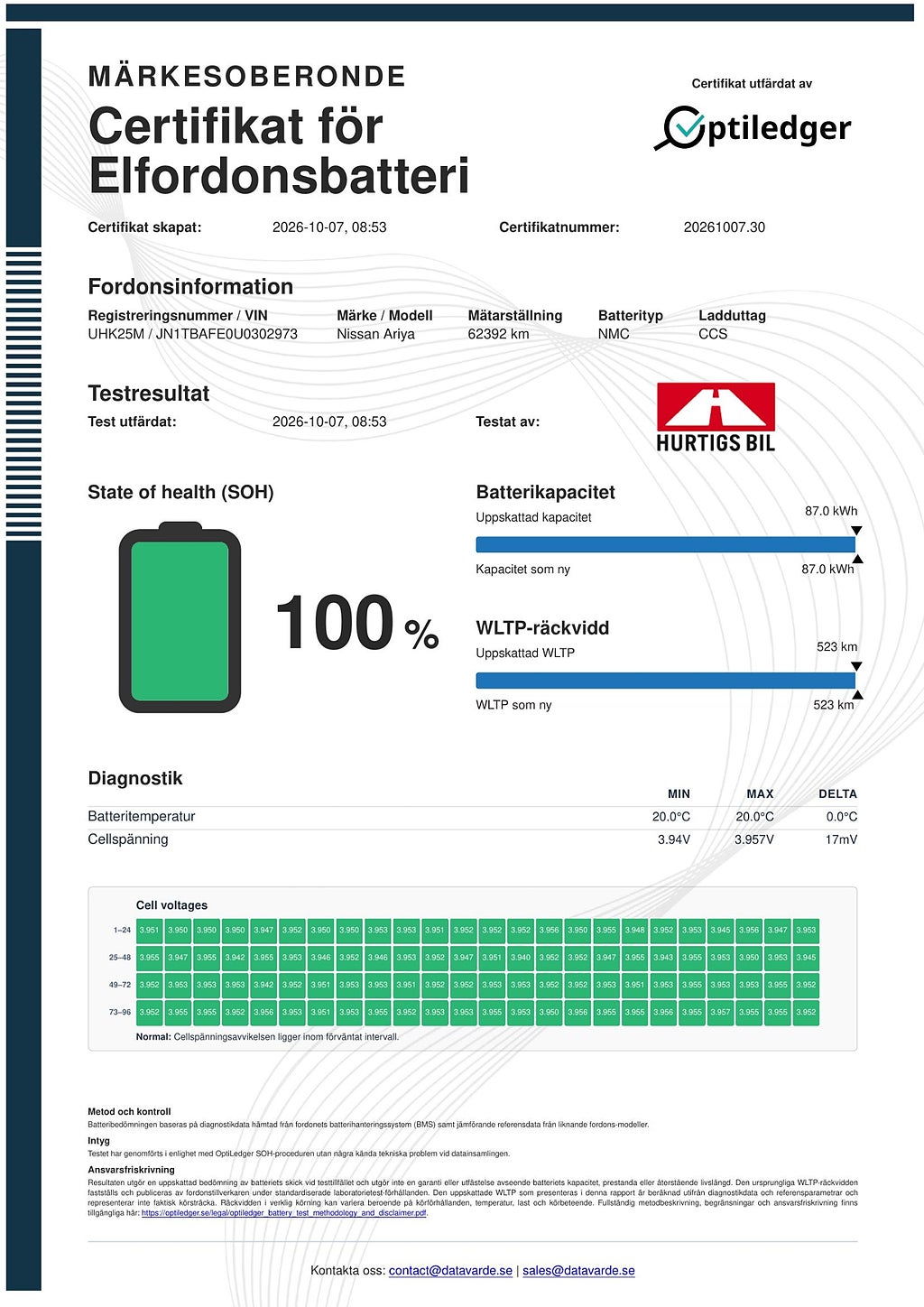Click the estimated WLTP down-arrow marker

tap(856, 666)
